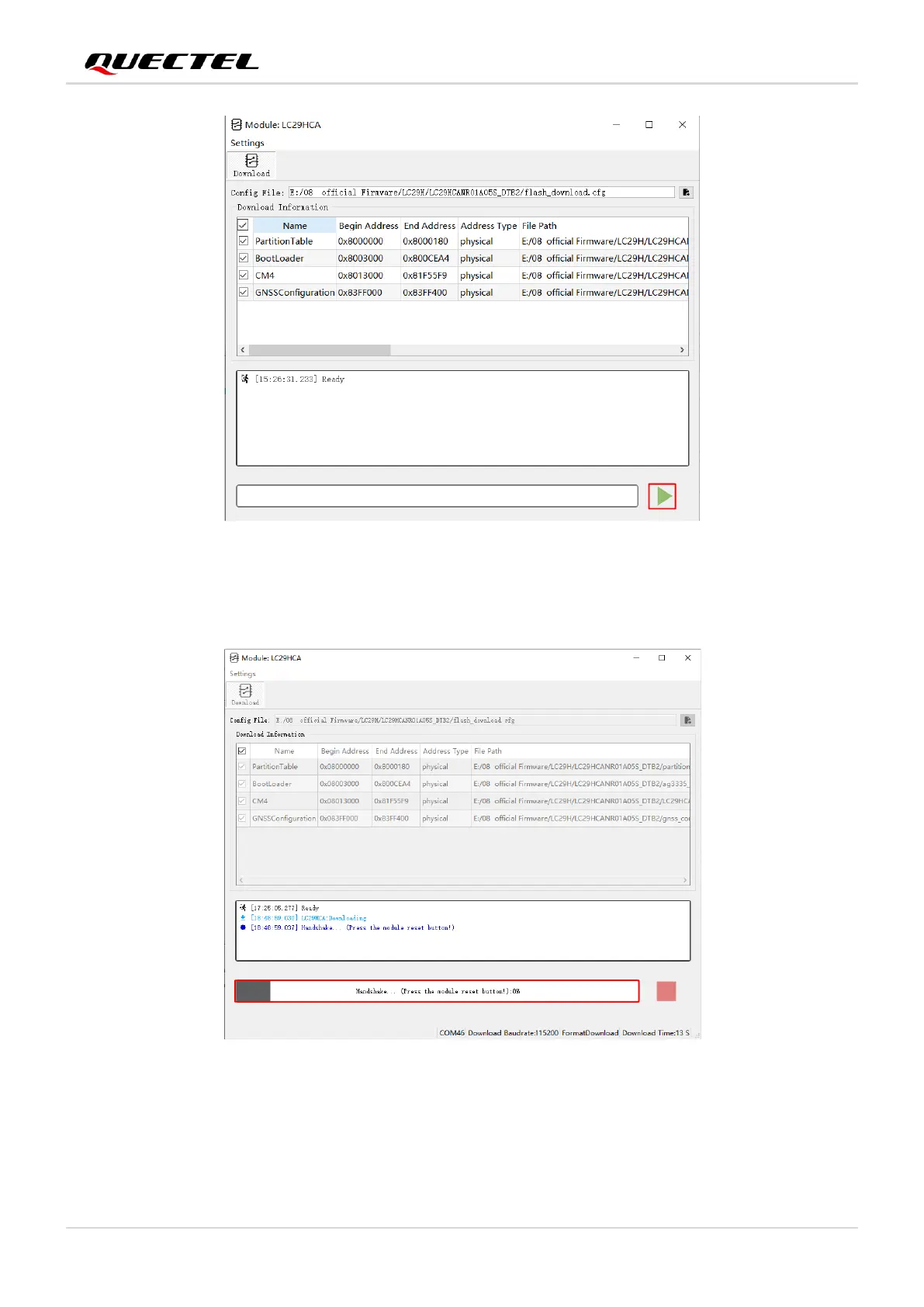Viewport: 924px width, 1307px height.
Task: Uncheck PartitionTable row with address 0x8000000
Action: [x=244, y=241]
